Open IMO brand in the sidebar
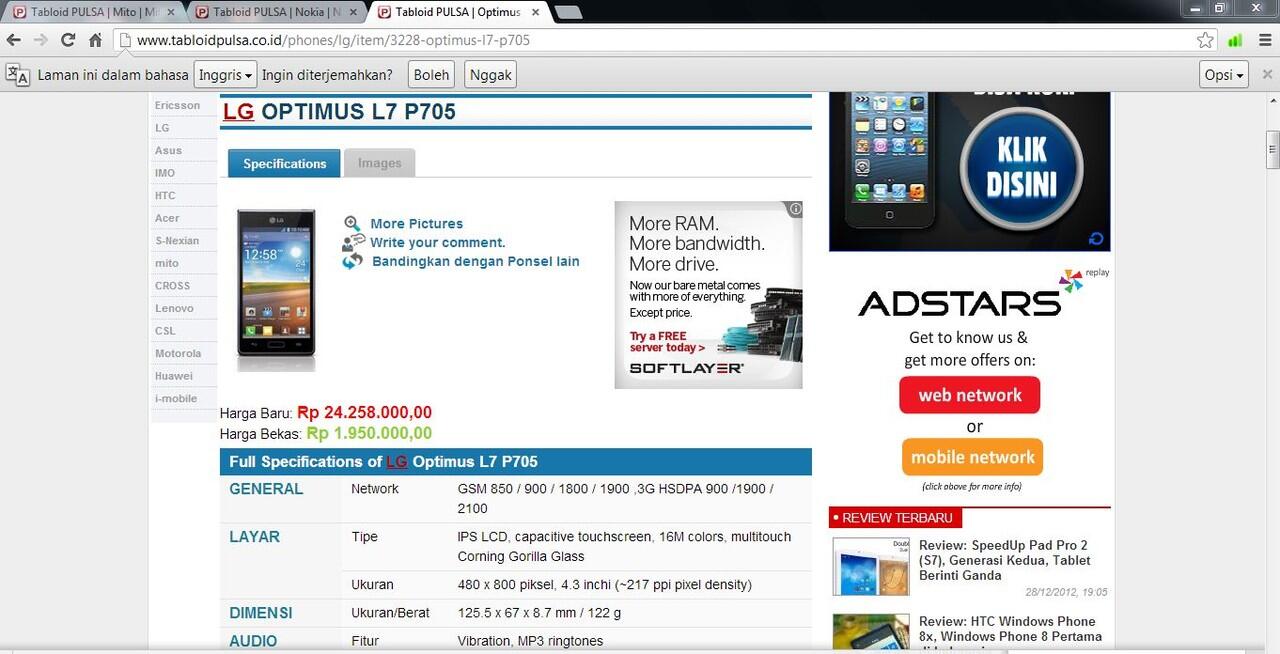 (165, 173)
